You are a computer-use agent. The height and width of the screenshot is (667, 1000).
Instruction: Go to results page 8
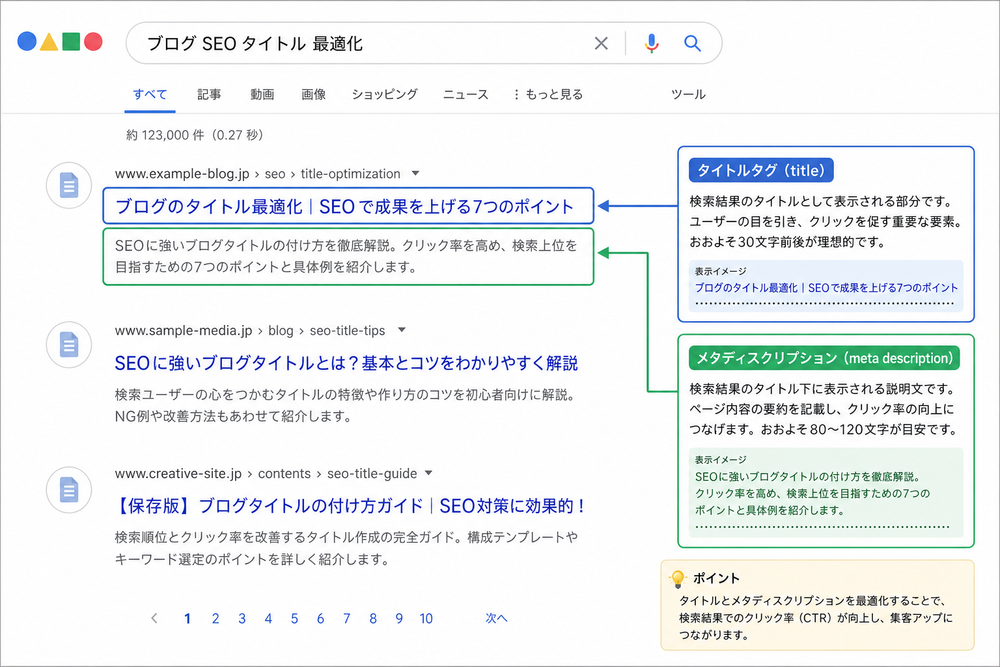pos(372,618)
